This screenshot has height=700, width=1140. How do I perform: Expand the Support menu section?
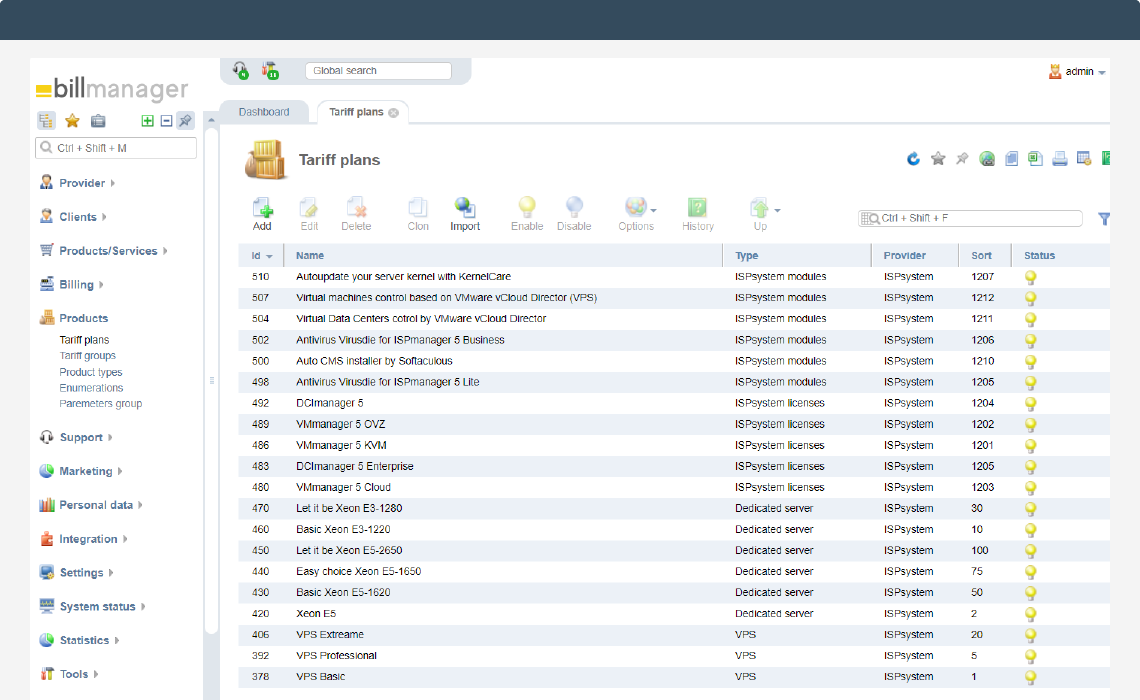tap(76, 437)
